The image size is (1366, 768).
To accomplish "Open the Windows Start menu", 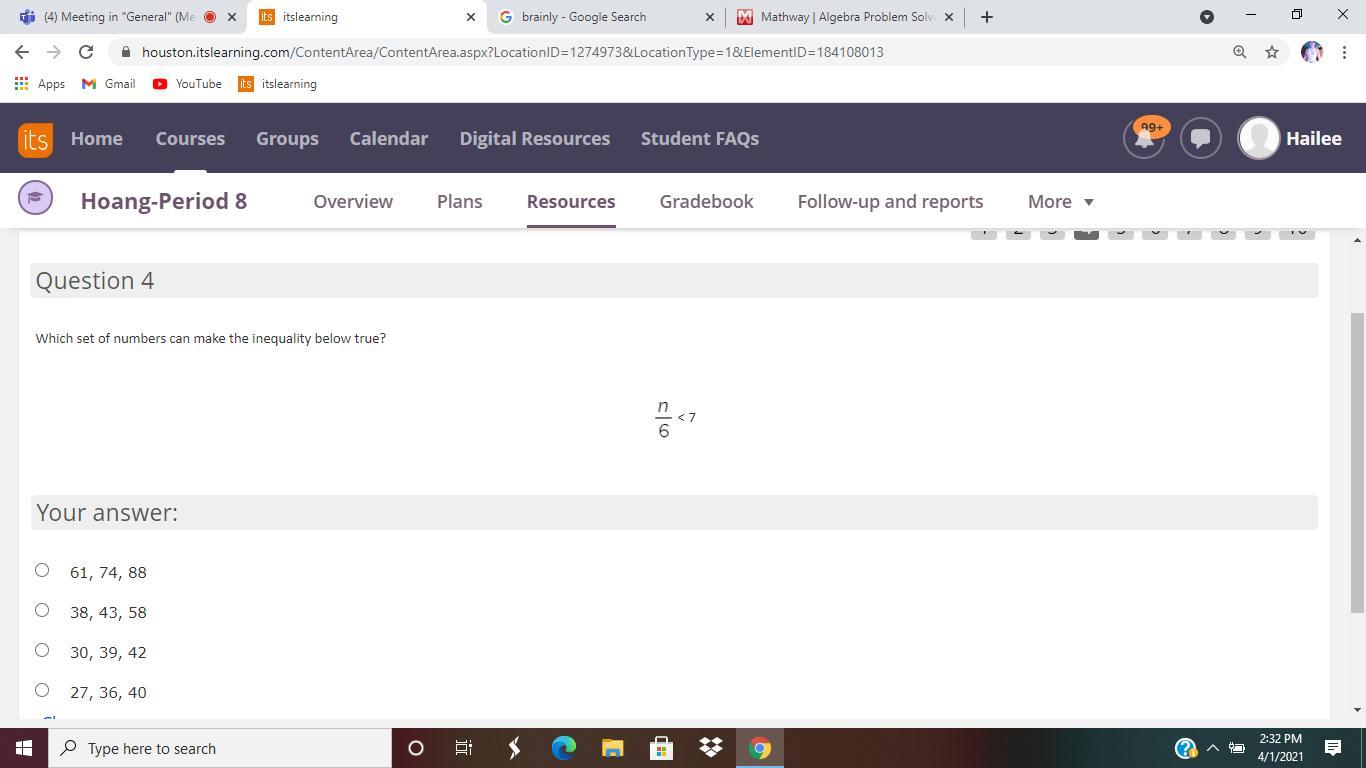I will 24,748.
